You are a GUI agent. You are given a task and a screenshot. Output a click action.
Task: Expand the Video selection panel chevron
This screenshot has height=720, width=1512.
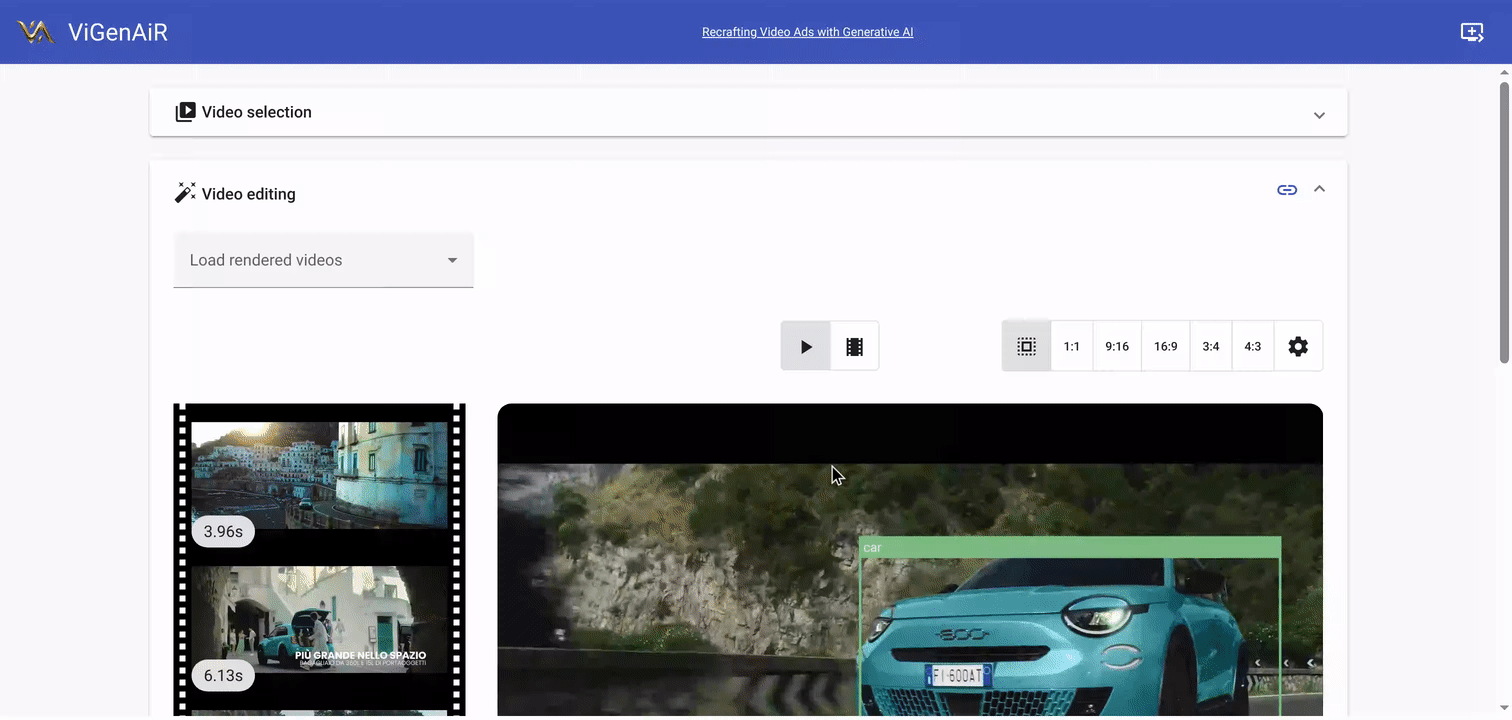1319,115
